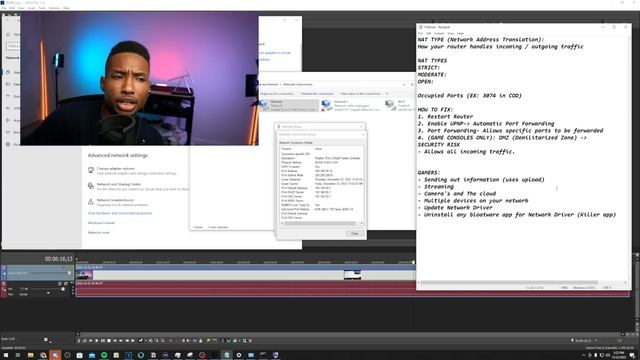Click the Network and Sharing Center icon
The height and width of the screenshot is (360, 640).
tap(91, 186)
